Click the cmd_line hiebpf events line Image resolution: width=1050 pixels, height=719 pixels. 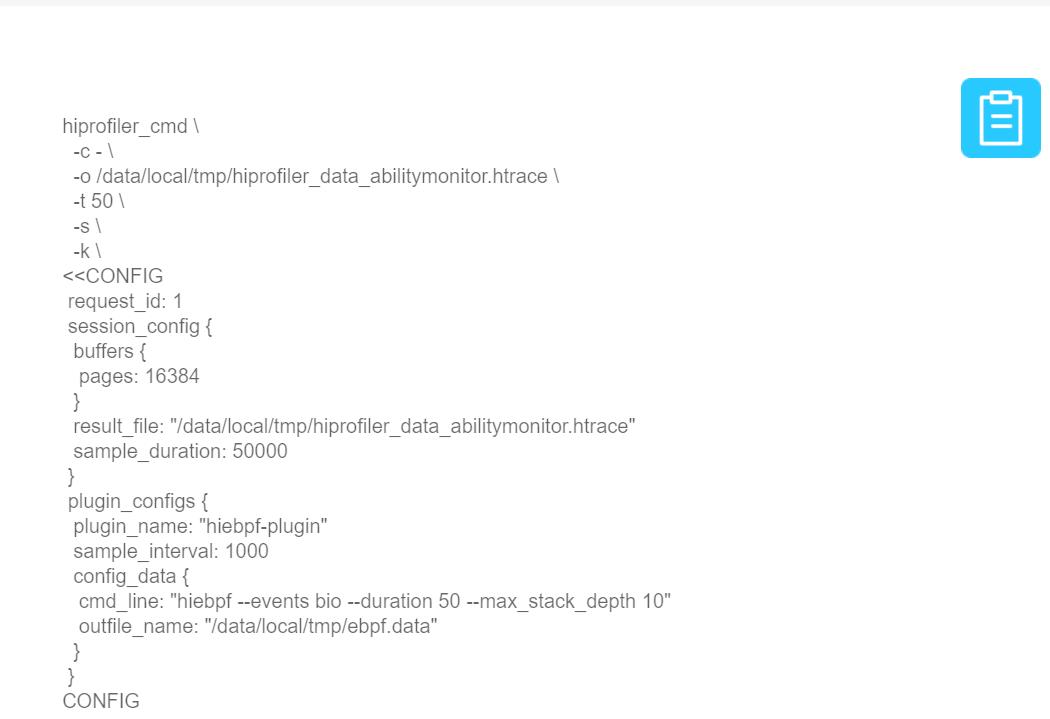(x=375, y=601)
